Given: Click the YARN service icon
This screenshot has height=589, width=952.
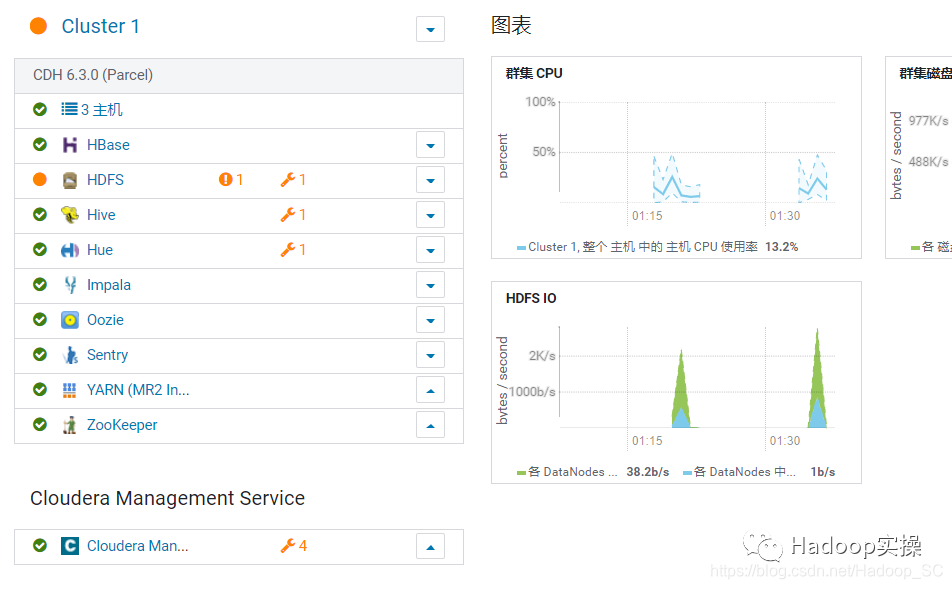Looking at the screenshot, I should coord(70,390).
